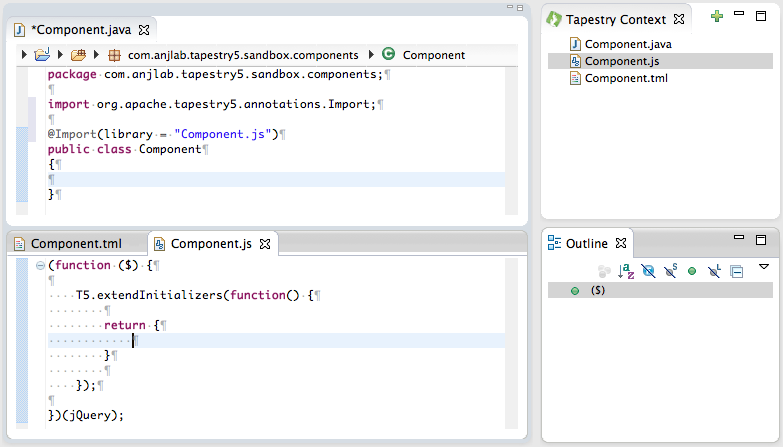Image resolution: width=783 pixels, height=447 pixels.
Task: Switch to the Component.tml editor tab
Action: click(x=76, y=244)
